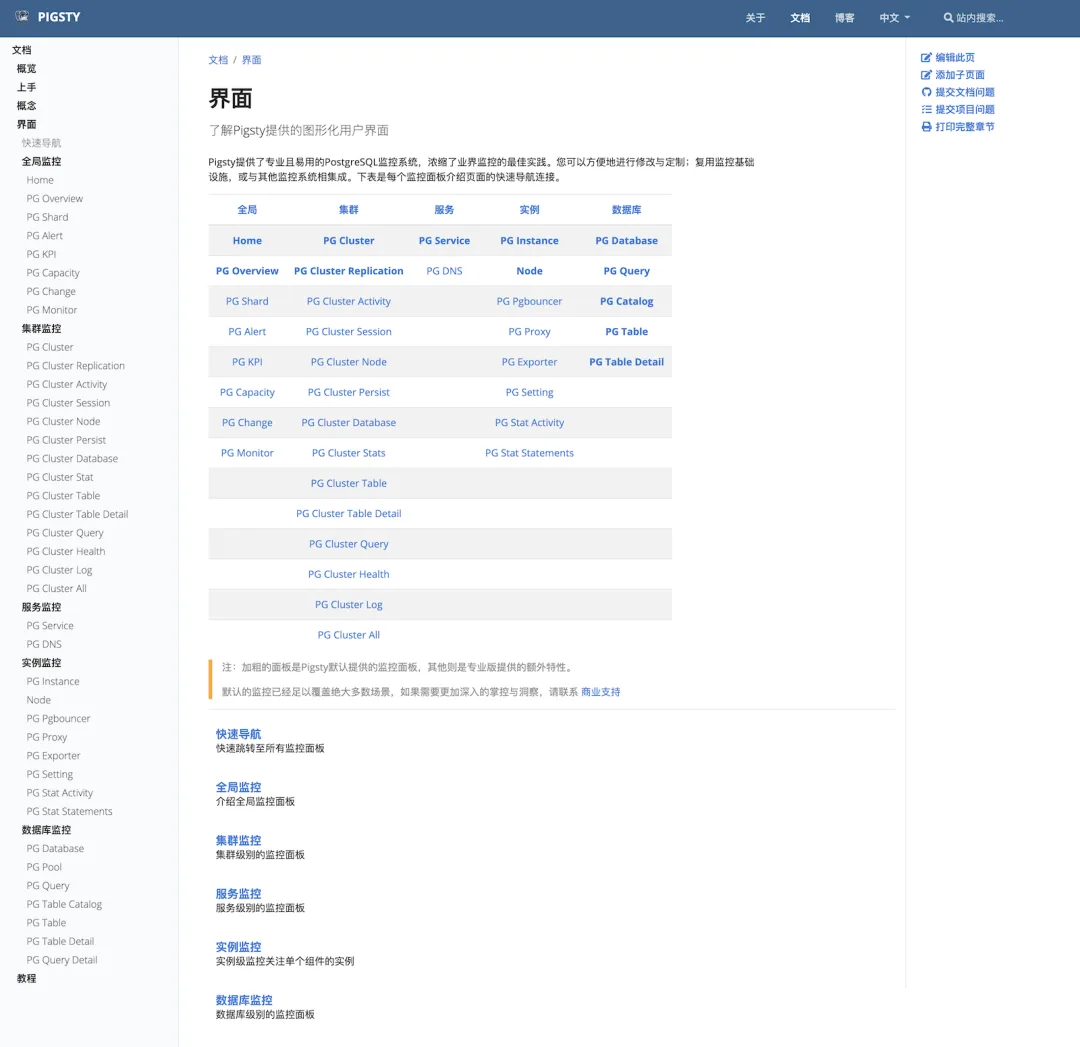The width and height of the screenshot is (1080, 1047).
Task: Select 快速导航 in the sidebar
Action: [x=41, y=143]
